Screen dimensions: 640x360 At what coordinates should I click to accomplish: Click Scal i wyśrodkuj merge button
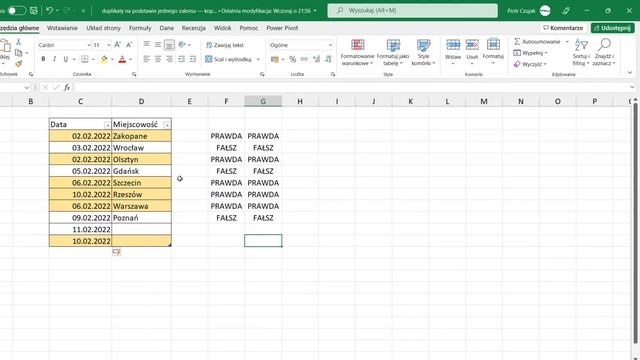pos(229,59)
